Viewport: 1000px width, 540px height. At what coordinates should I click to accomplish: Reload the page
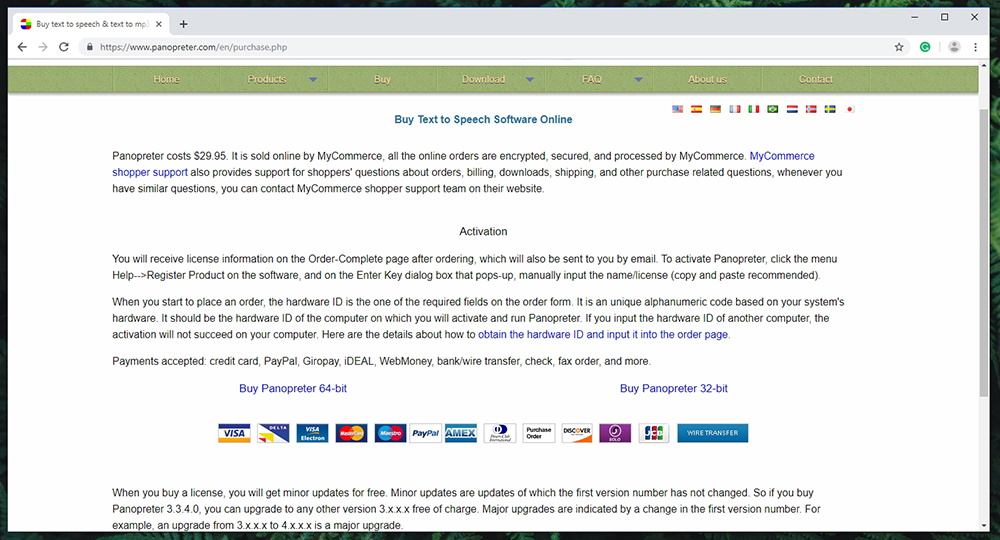(64, 47)
